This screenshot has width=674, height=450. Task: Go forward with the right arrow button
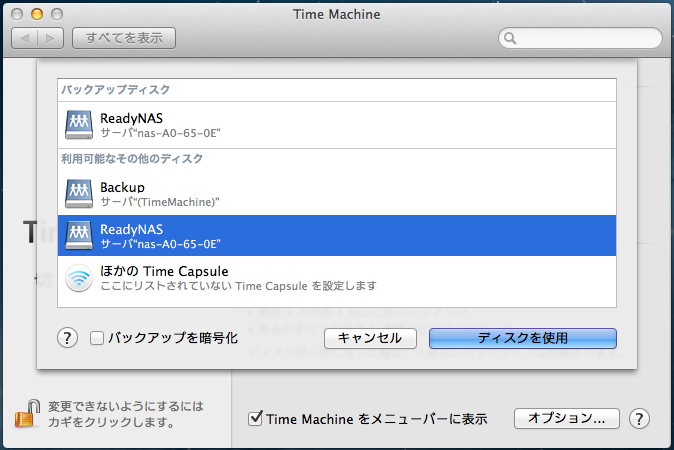click(x=51, y=38)
